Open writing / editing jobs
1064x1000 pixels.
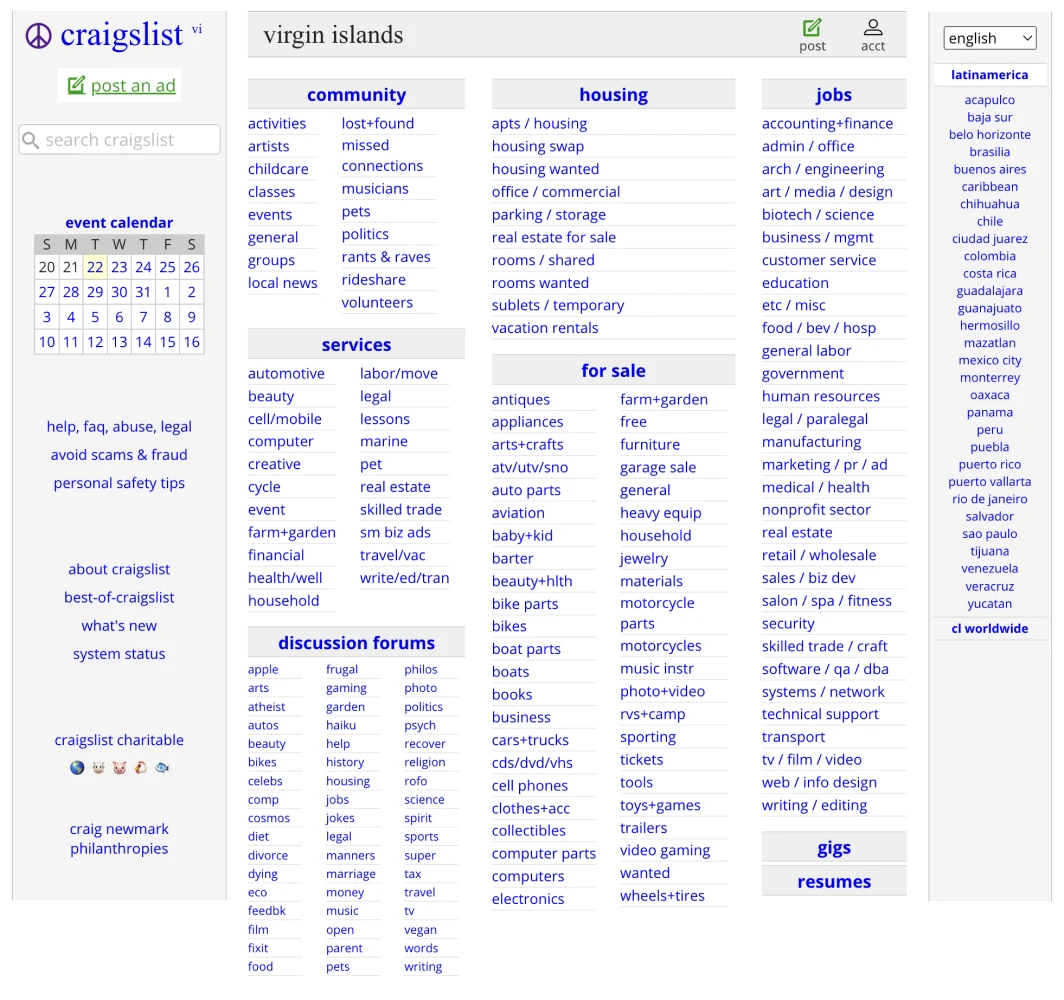(814, 805)
